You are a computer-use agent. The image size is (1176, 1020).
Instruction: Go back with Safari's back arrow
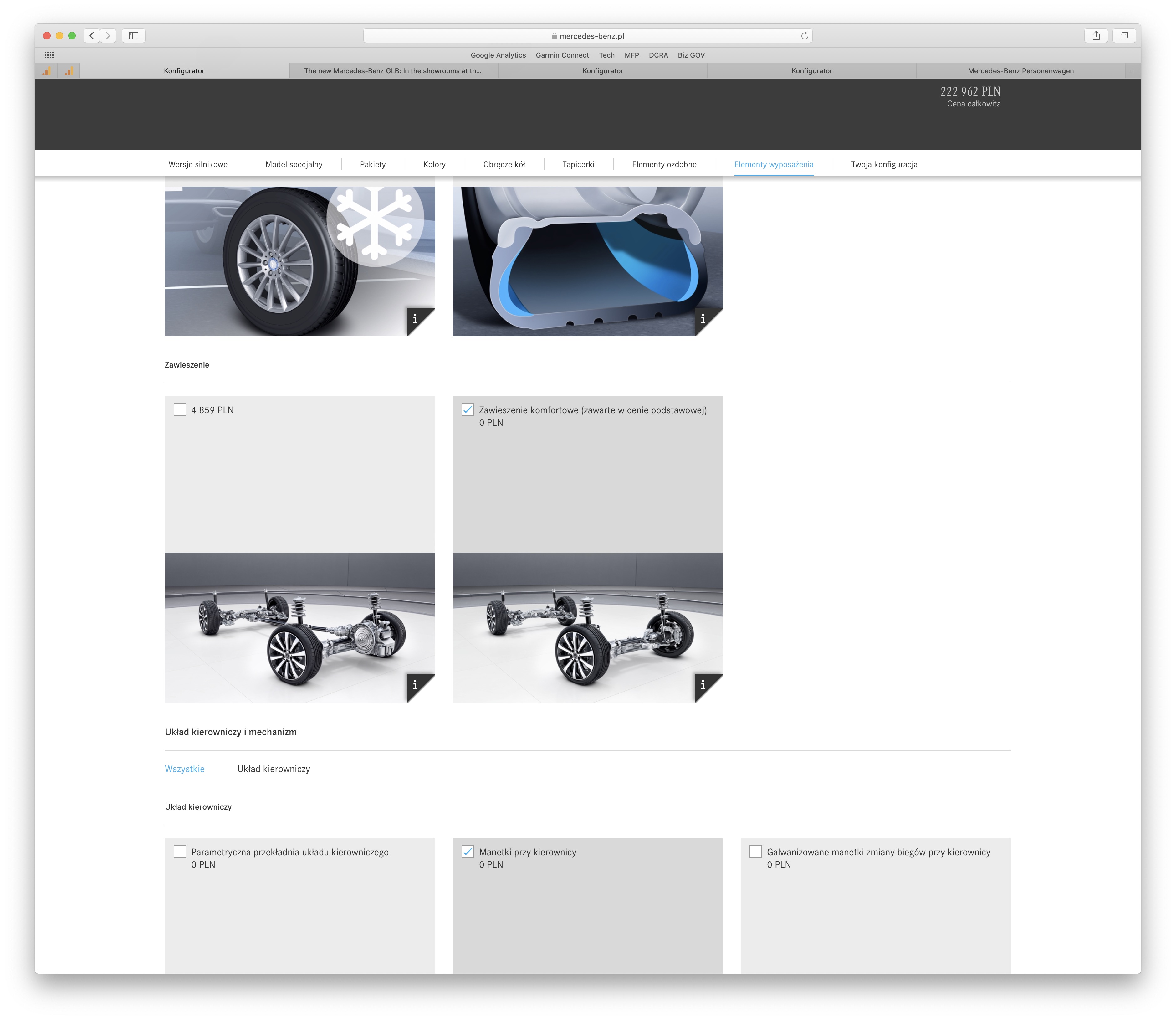tap(92, 36)
